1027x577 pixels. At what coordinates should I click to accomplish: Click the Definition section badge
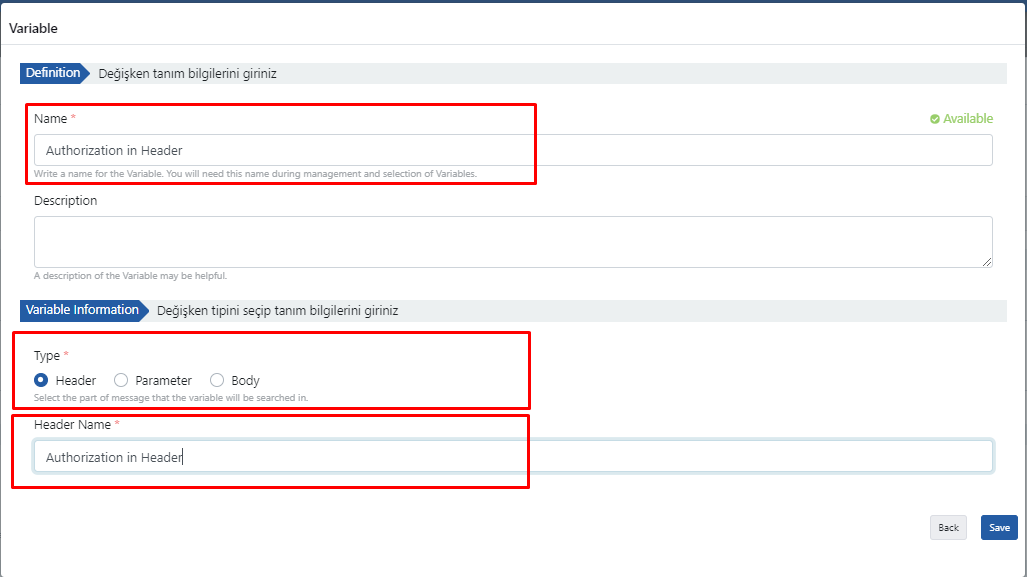tap(54, 73)
